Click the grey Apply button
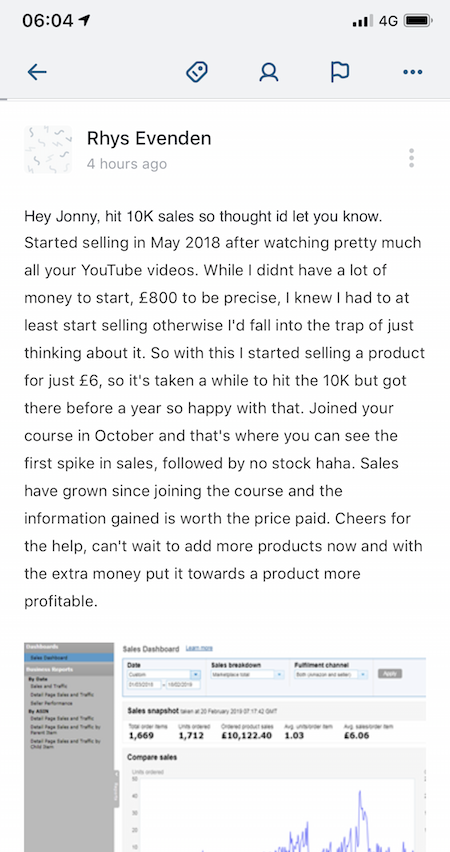The height and width of the screenshot is (852, 450). (x=390, y=674)
